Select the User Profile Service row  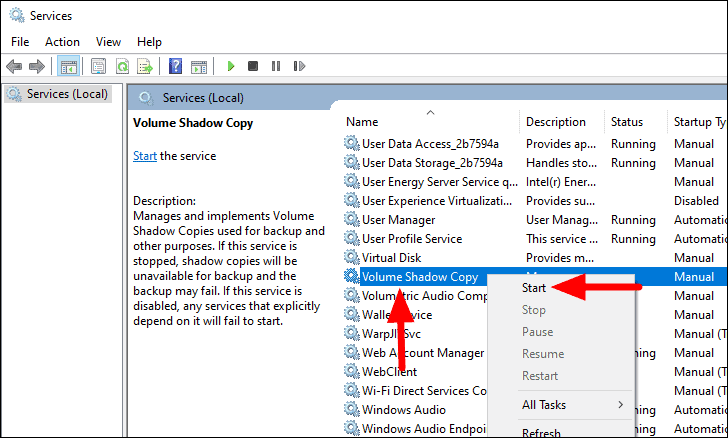pyautogui.click(x=412, y=239)
